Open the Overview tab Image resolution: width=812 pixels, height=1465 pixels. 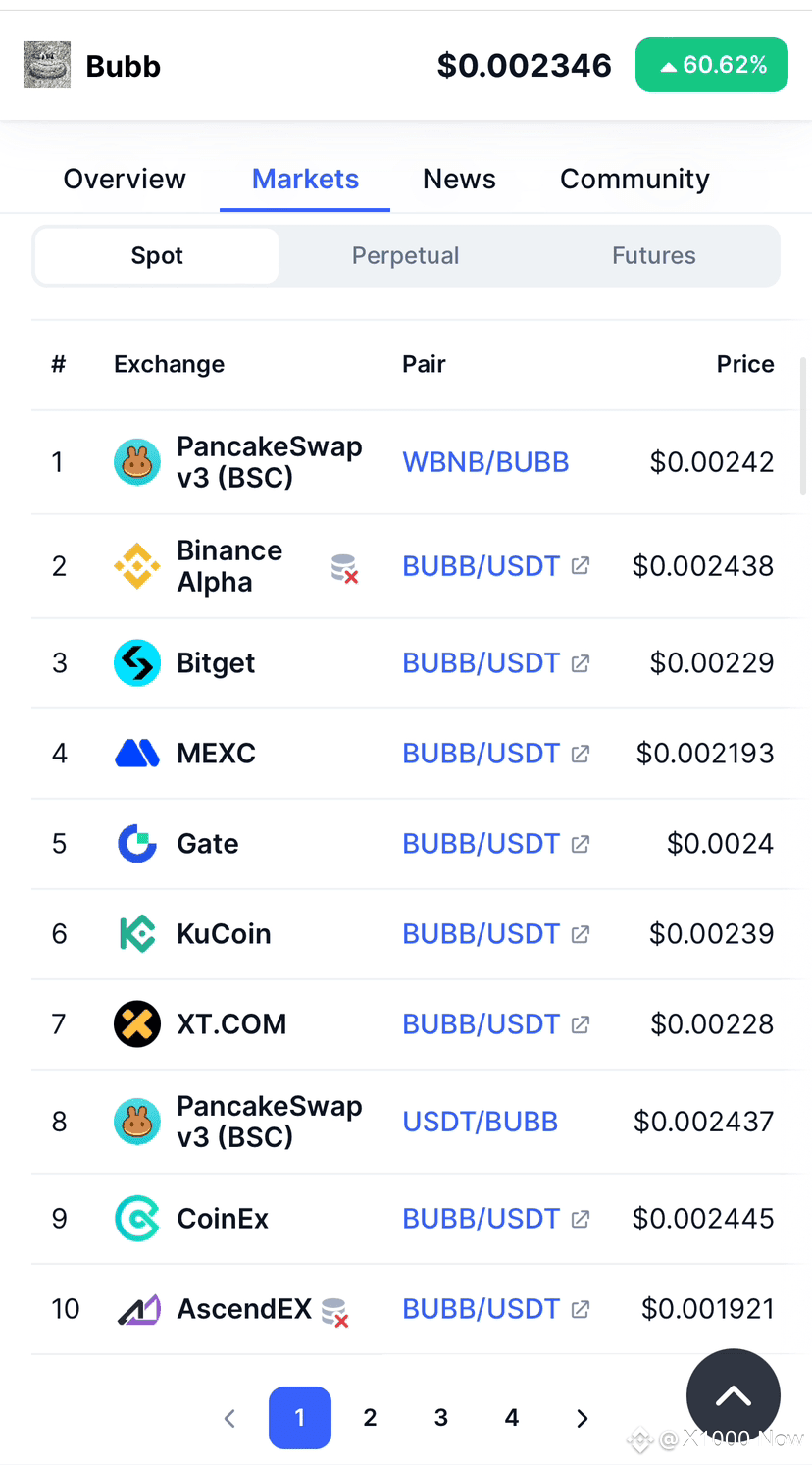(x=125, y=179)
